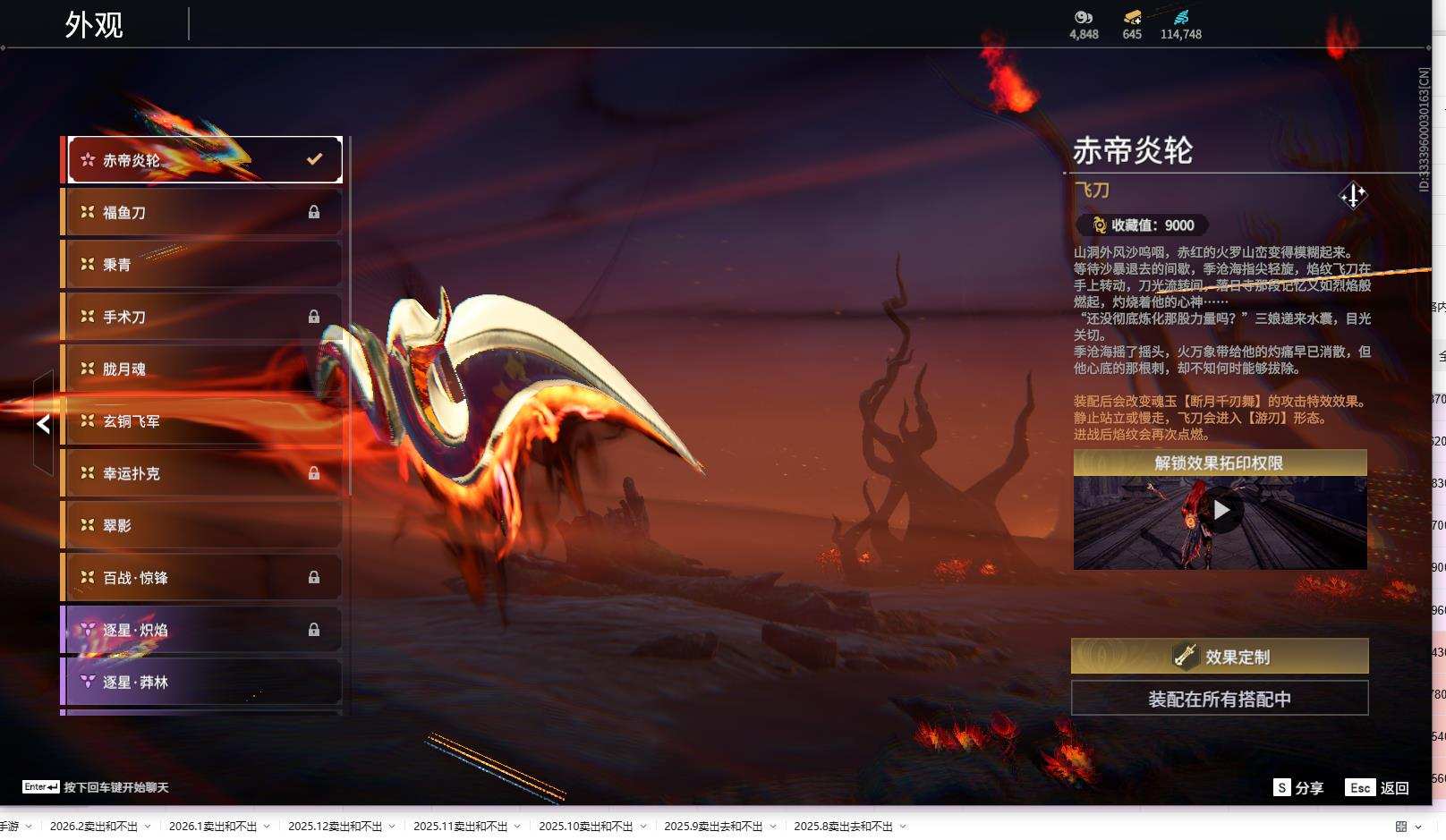Collapse the weapon list with the left arrow
This screenshot has width=1446, height=840.
click(x=42, y=424)
